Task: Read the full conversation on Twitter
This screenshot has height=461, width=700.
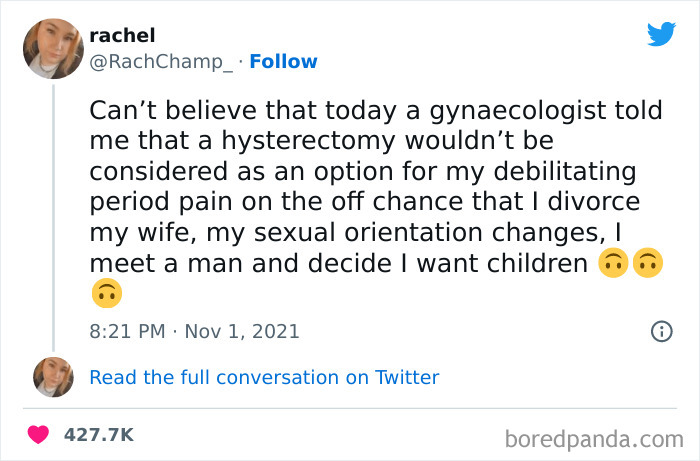Action: pos(264,377)
